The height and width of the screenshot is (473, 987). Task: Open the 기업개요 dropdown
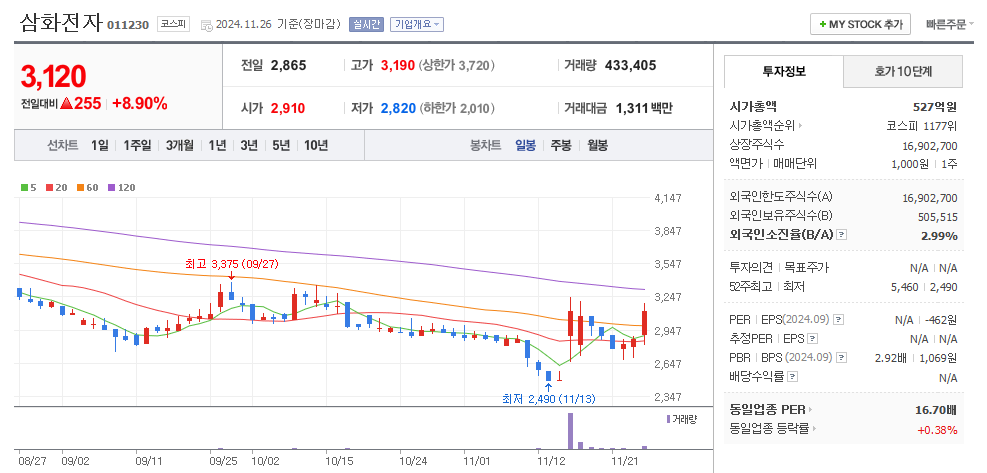pos(417,25)
